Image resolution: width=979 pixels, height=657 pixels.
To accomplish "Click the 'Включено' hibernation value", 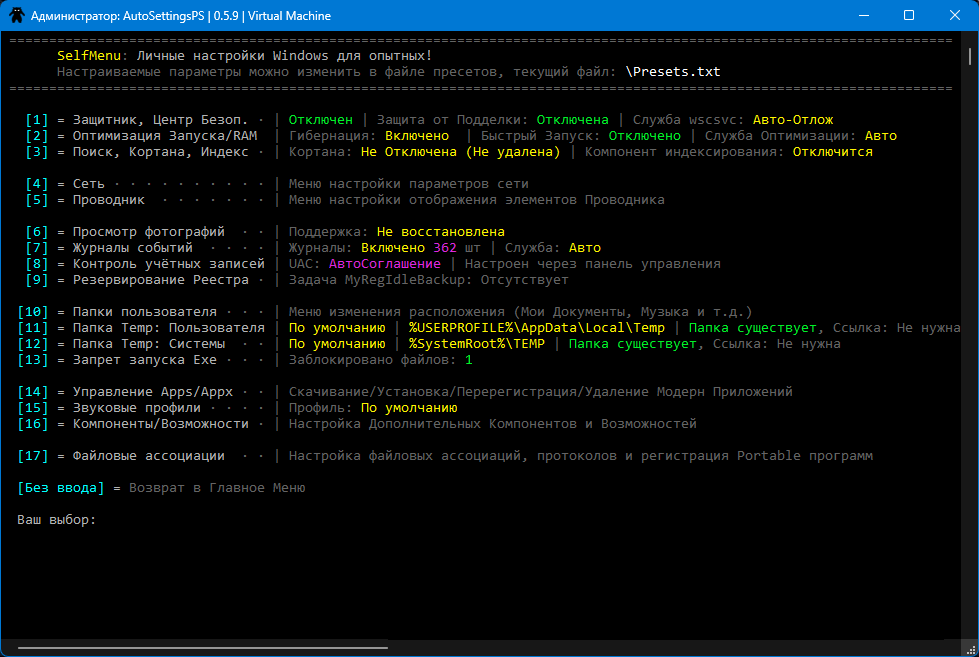I will point(416,136).
